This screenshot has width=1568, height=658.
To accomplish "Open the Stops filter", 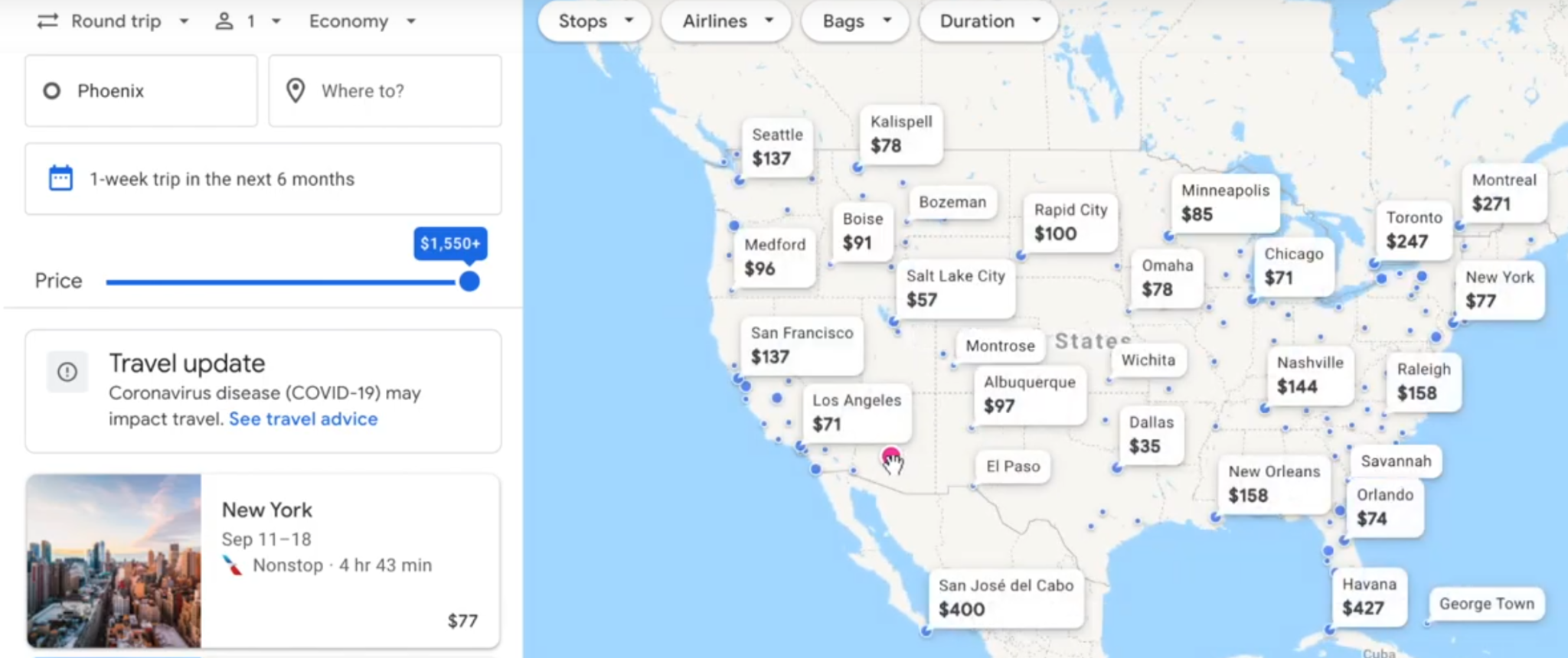I will (x=593, y=21).
